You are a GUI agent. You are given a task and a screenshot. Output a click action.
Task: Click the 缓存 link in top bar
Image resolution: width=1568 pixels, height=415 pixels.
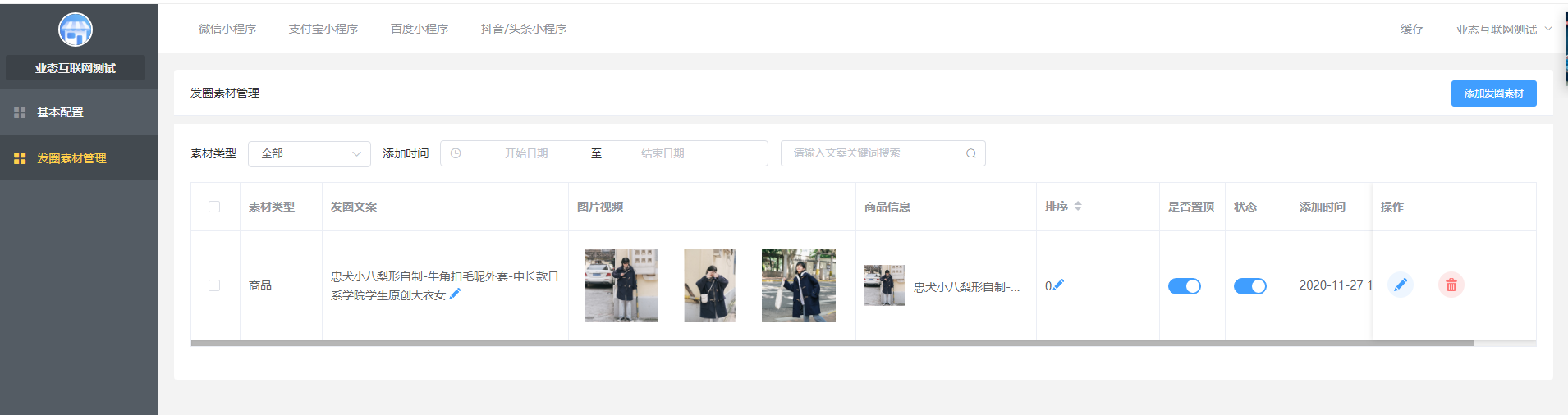coord(1412,30)
